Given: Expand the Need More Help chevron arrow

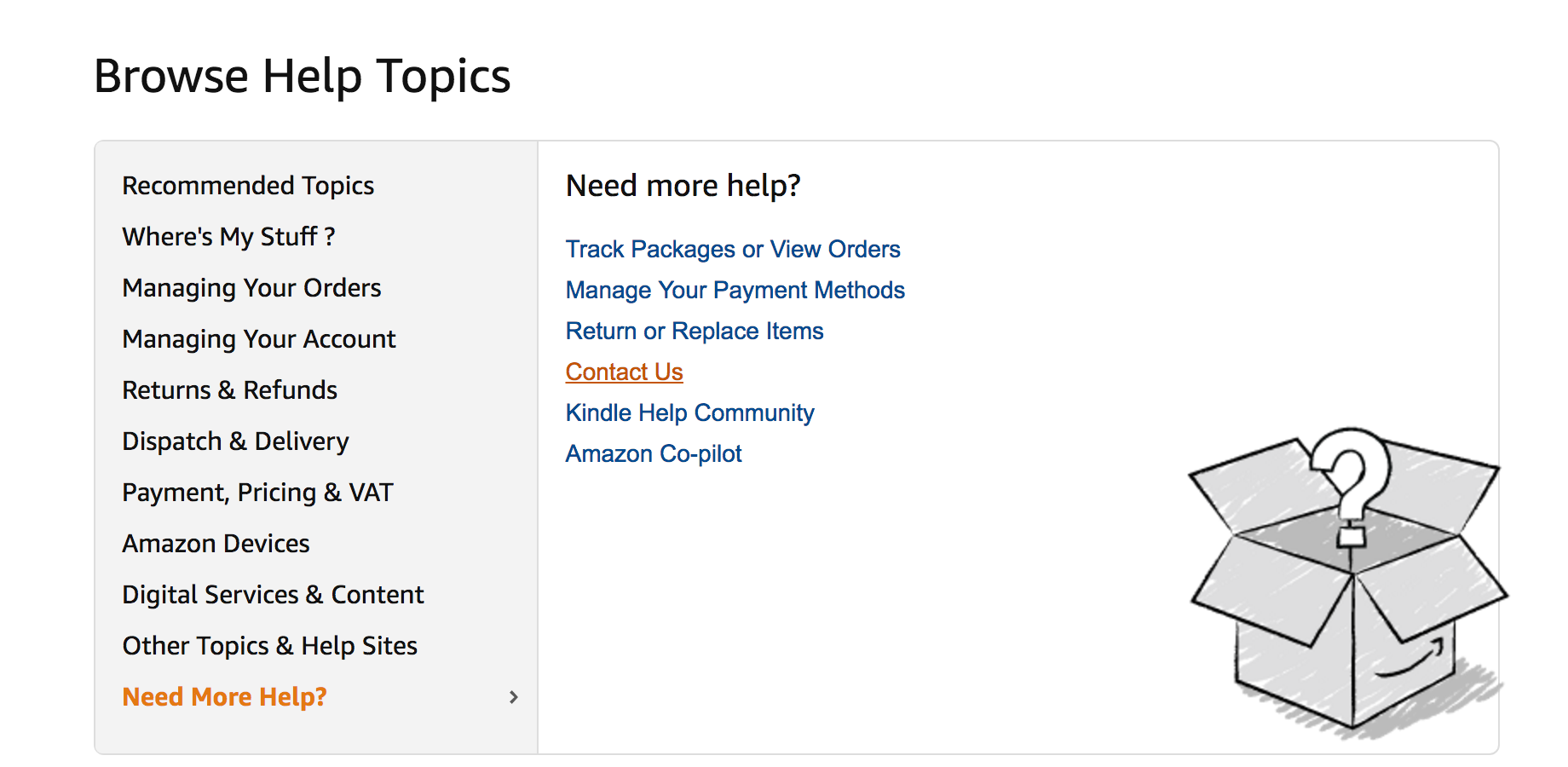Looking at the screenshot, I should 513,697.
